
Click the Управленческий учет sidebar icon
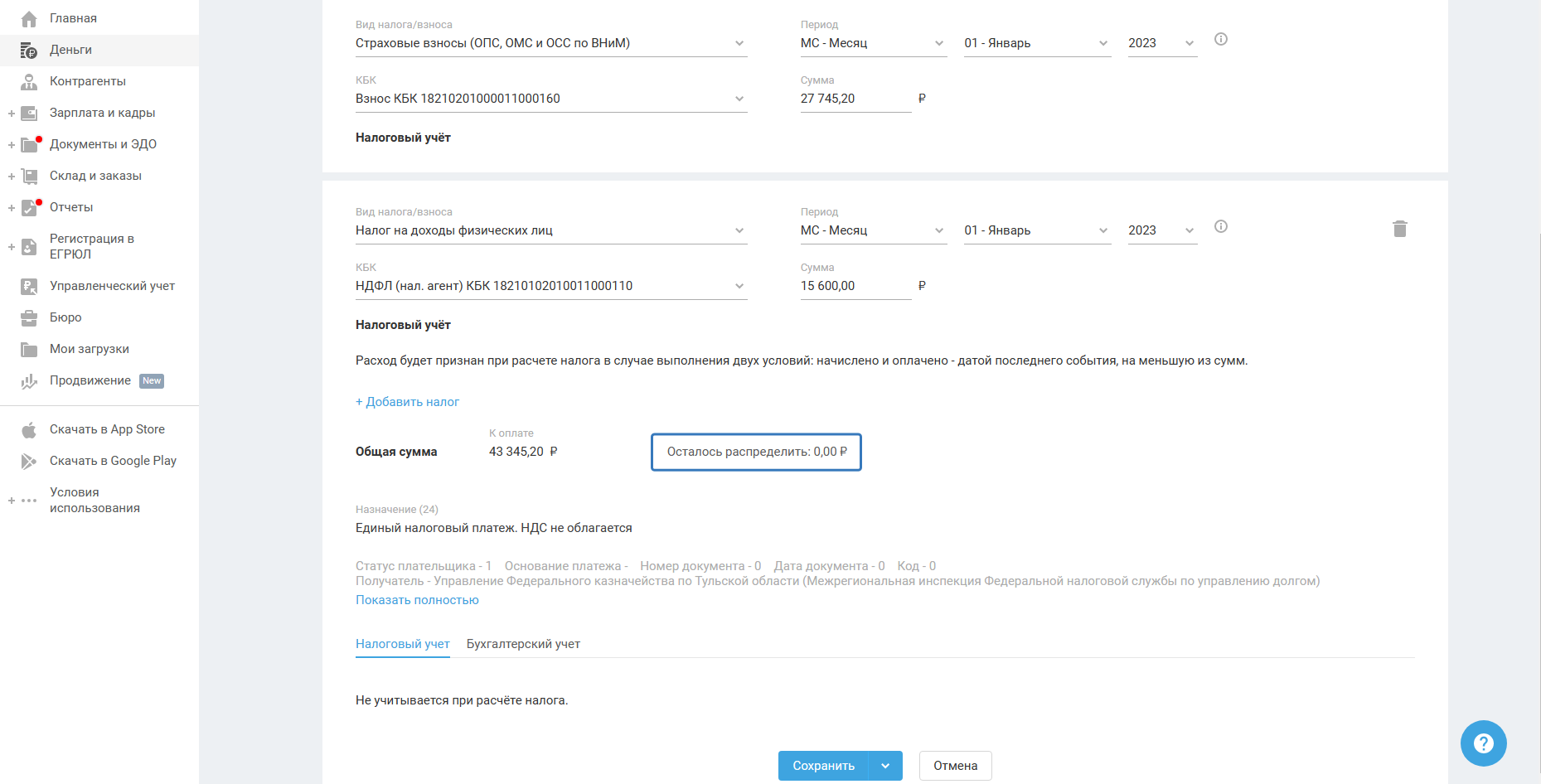click(x=29, y=286)
